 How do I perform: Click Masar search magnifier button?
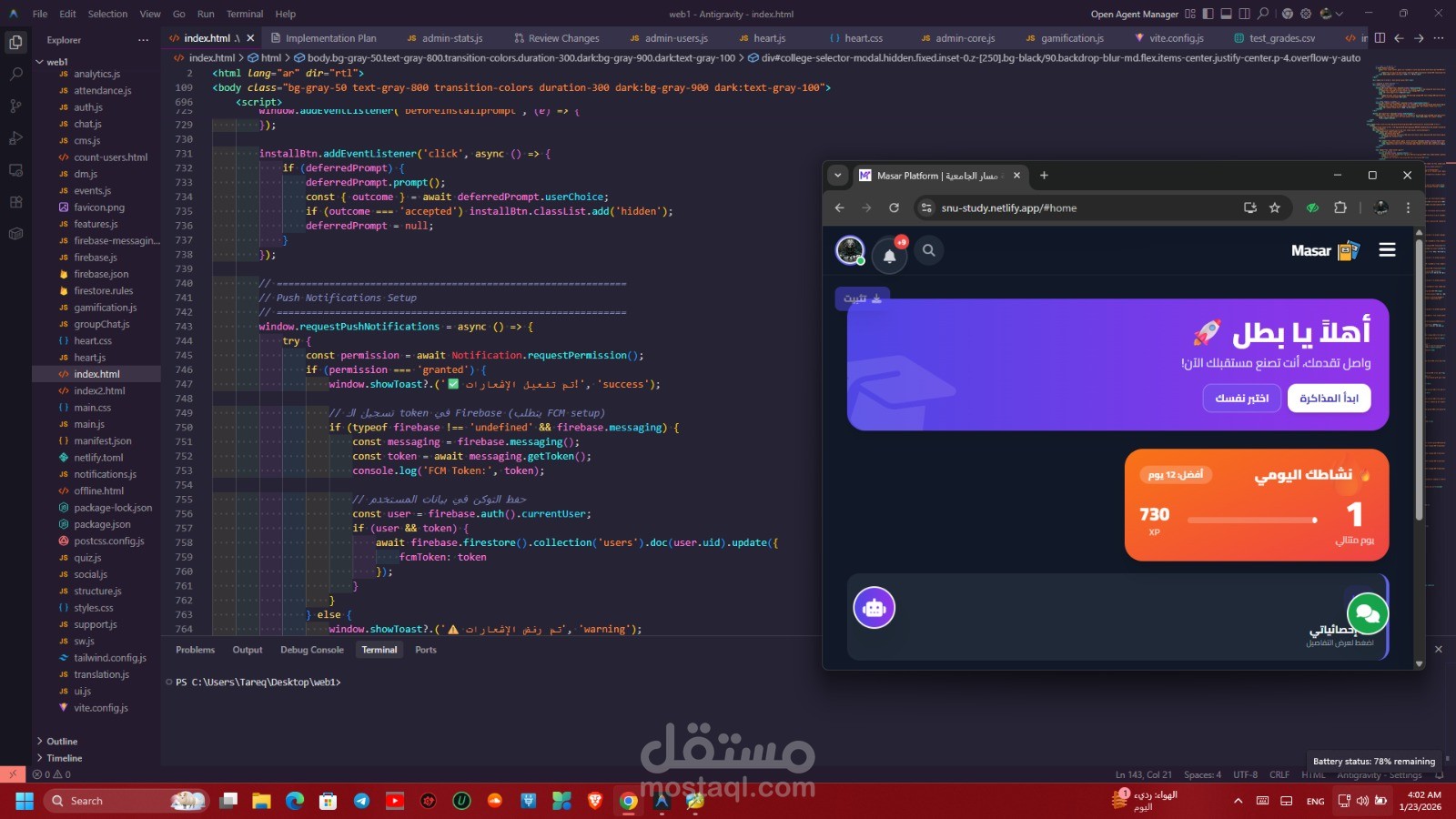pos(928,250)
